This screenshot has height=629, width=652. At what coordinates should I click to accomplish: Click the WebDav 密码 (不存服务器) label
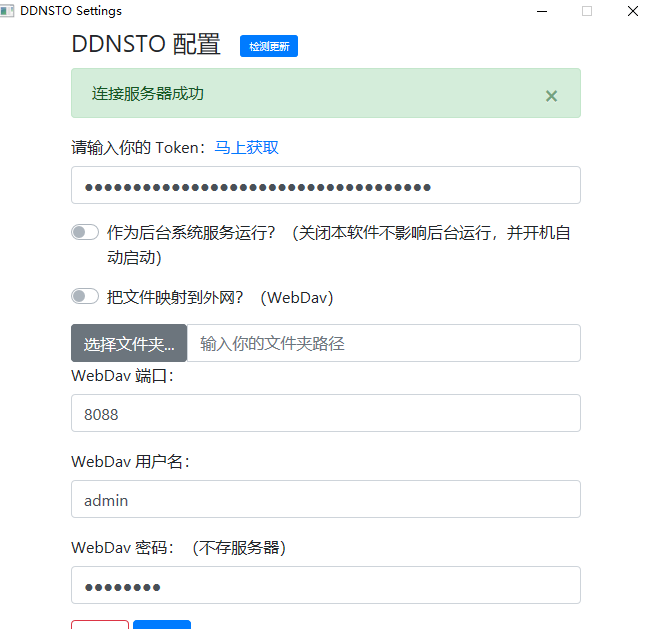point(179,548)
